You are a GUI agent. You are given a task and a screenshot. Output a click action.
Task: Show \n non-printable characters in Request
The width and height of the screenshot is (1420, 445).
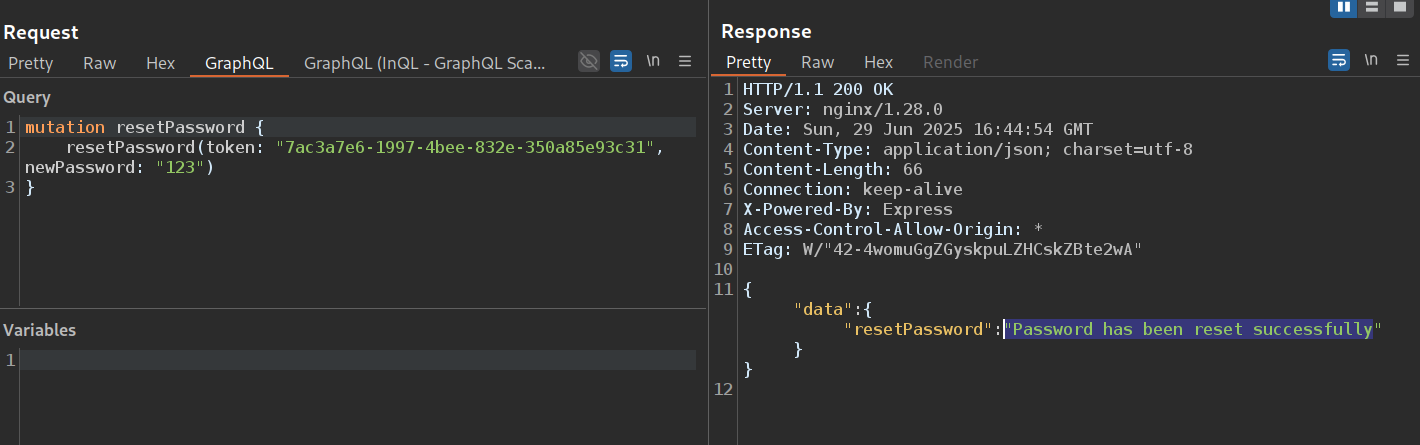653,61
